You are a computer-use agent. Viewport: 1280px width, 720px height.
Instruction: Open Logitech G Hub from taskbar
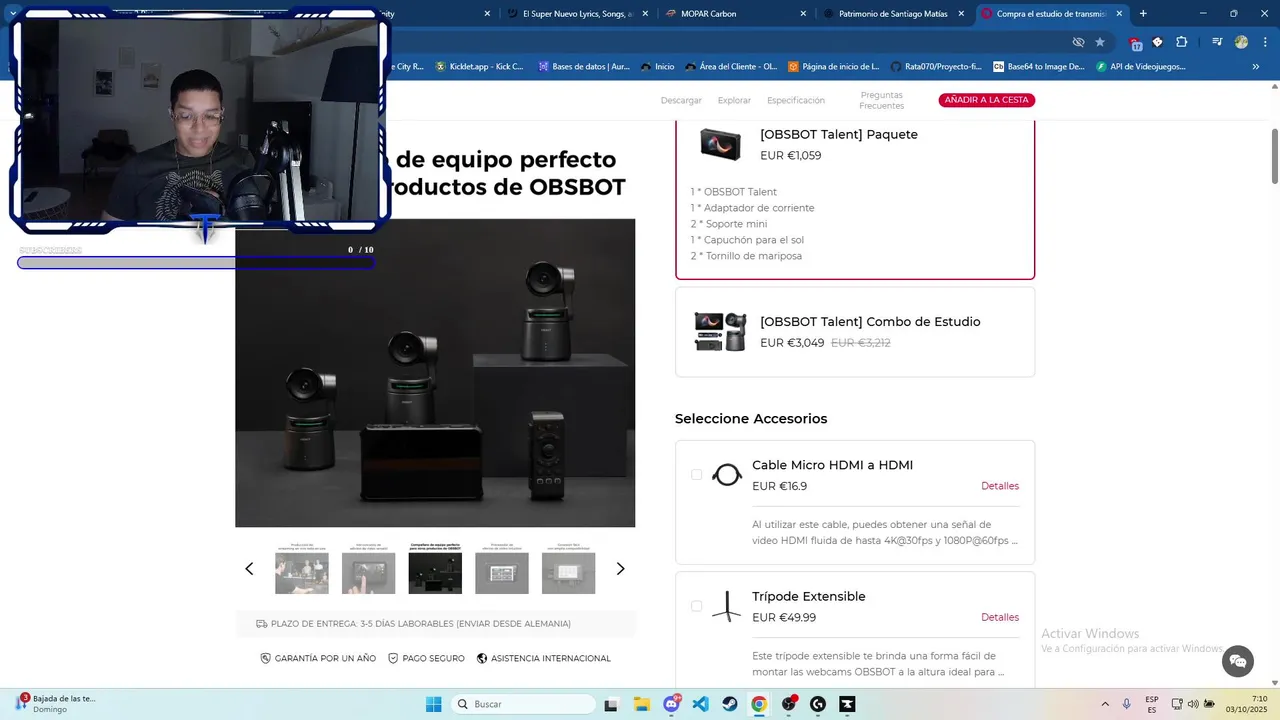(818, 704)
